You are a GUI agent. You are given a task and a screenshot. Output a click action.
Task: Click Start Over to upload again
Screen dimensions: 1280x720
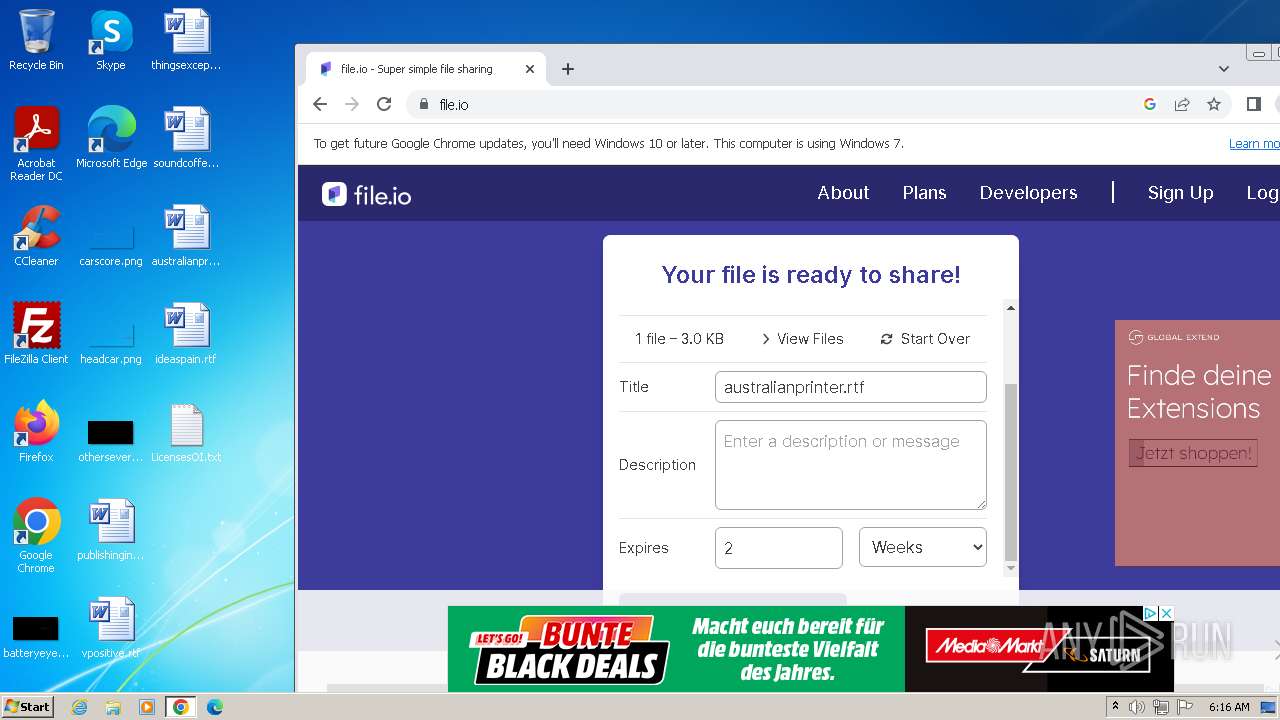pyautogui.click(x=925, y=339)
